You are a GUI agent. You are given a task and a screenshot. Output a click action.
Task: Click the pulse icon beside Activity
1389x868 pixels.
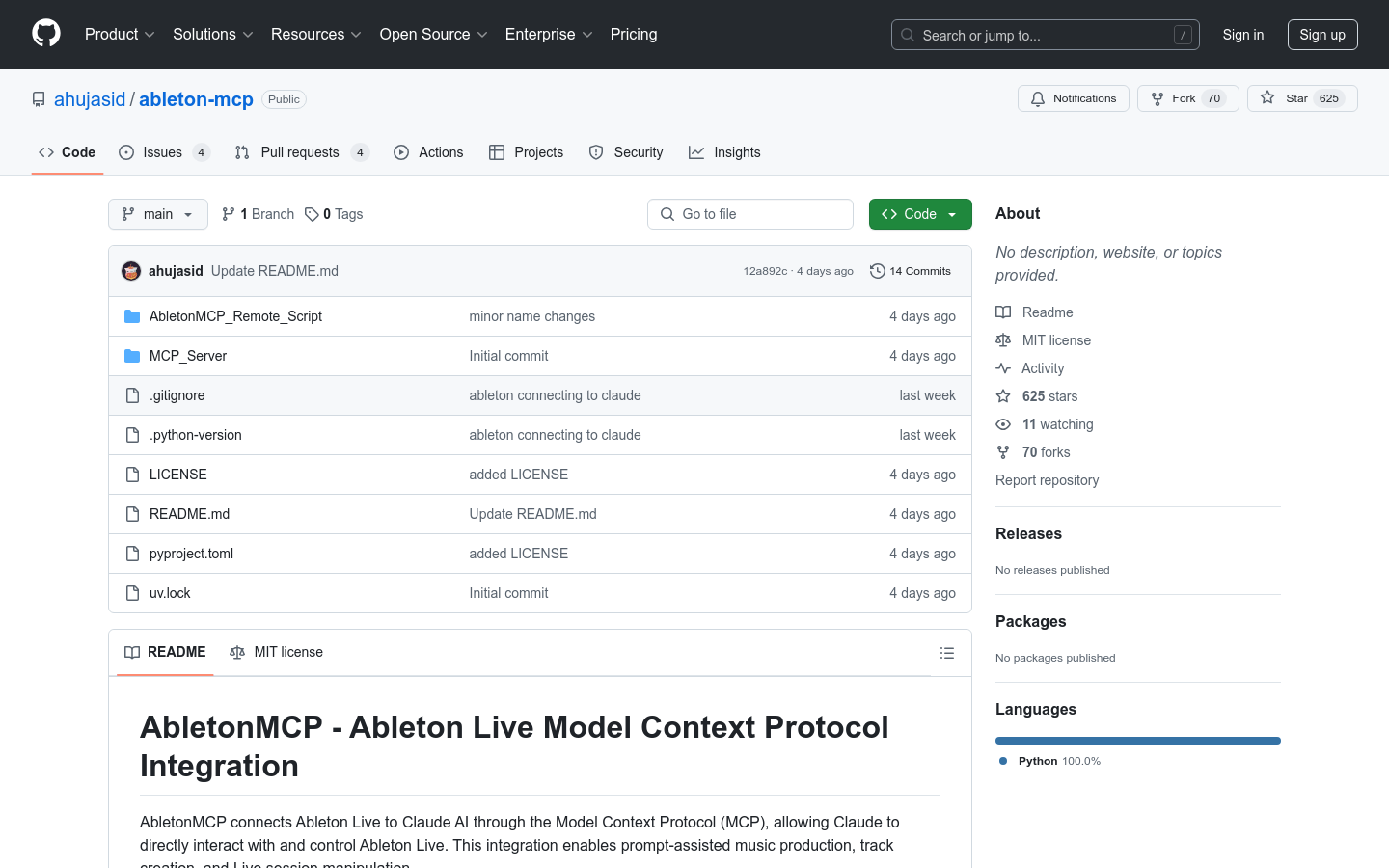coord(1003,368)
